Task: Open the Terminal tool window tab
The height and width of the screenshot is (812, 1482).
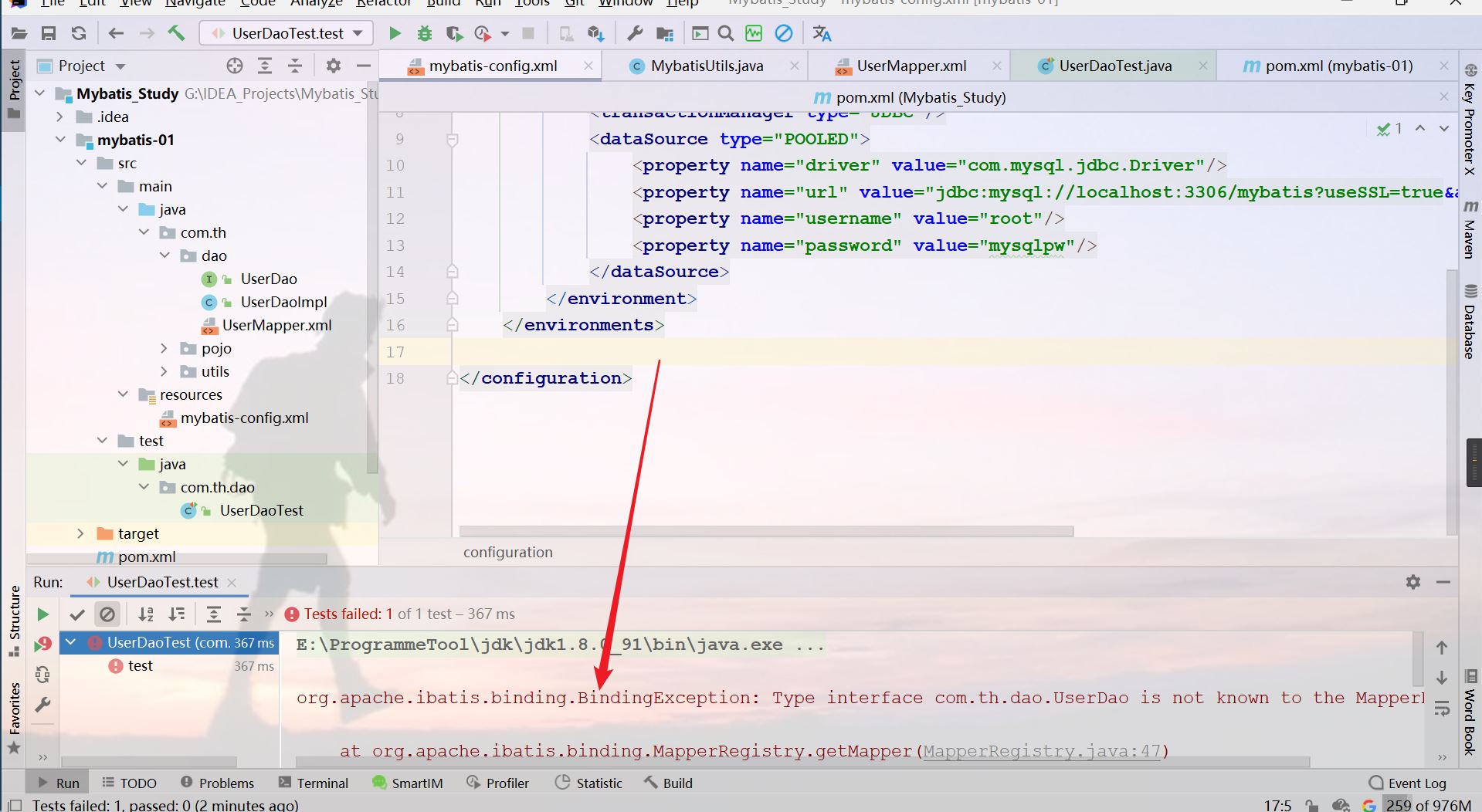Action: [x=314, y=783]
